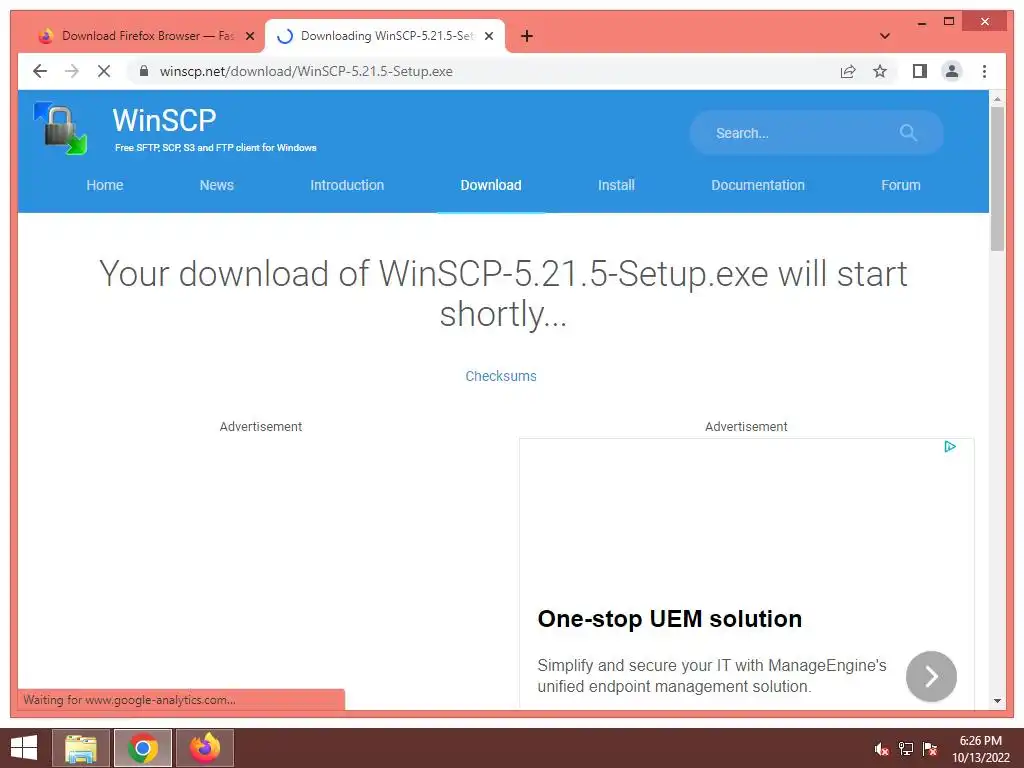
Task: Open the Home navigation item
Action: tap(104, 185)
